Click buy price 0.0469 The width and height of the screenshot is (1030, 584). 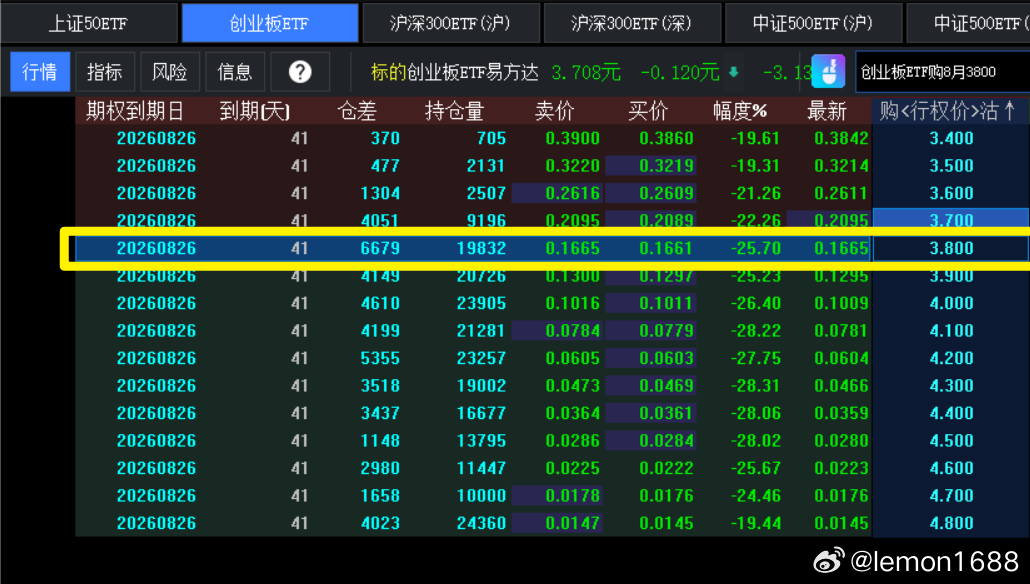point(666,386)
